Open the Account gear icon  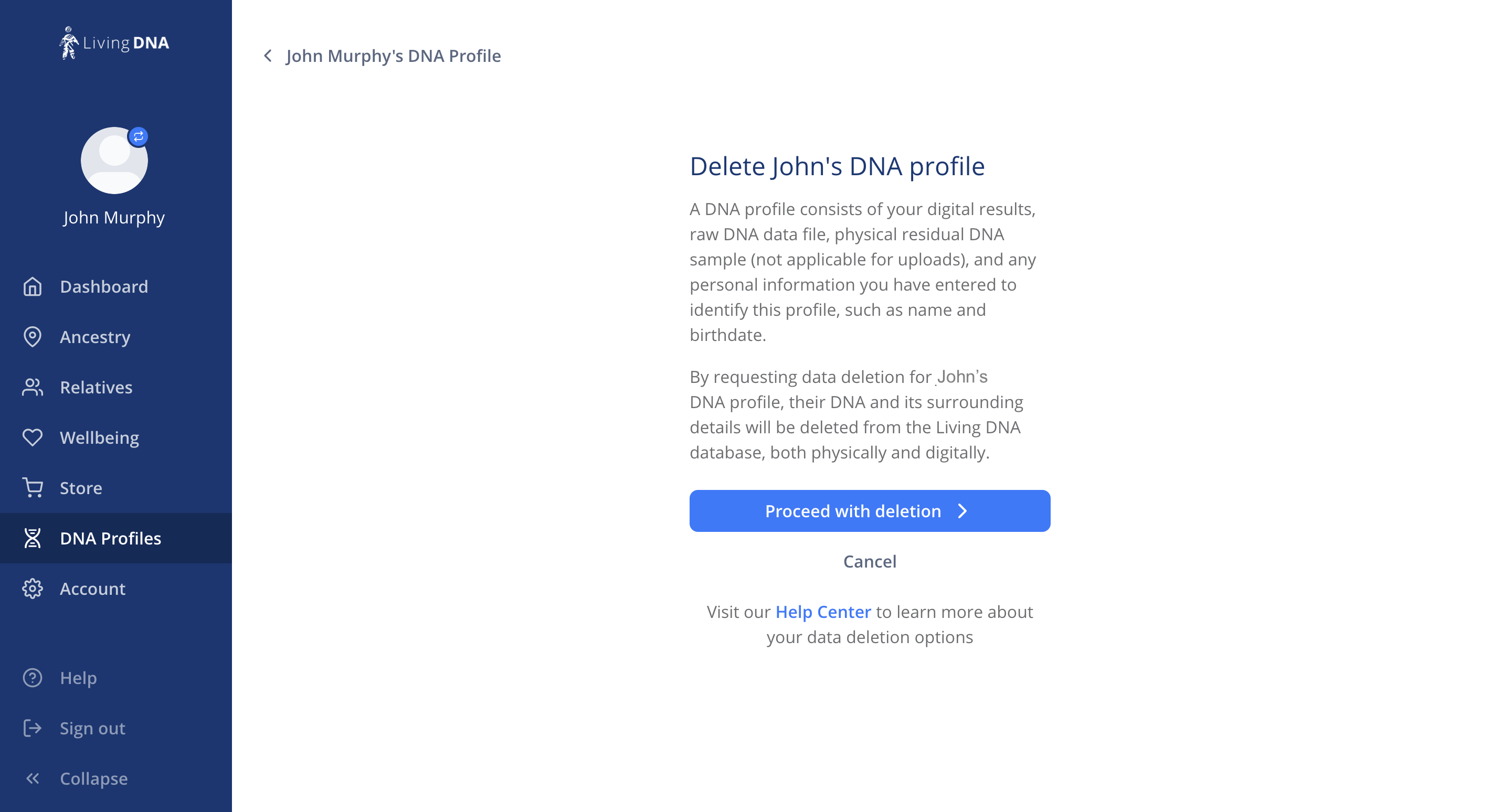click(x=33, y=589)
